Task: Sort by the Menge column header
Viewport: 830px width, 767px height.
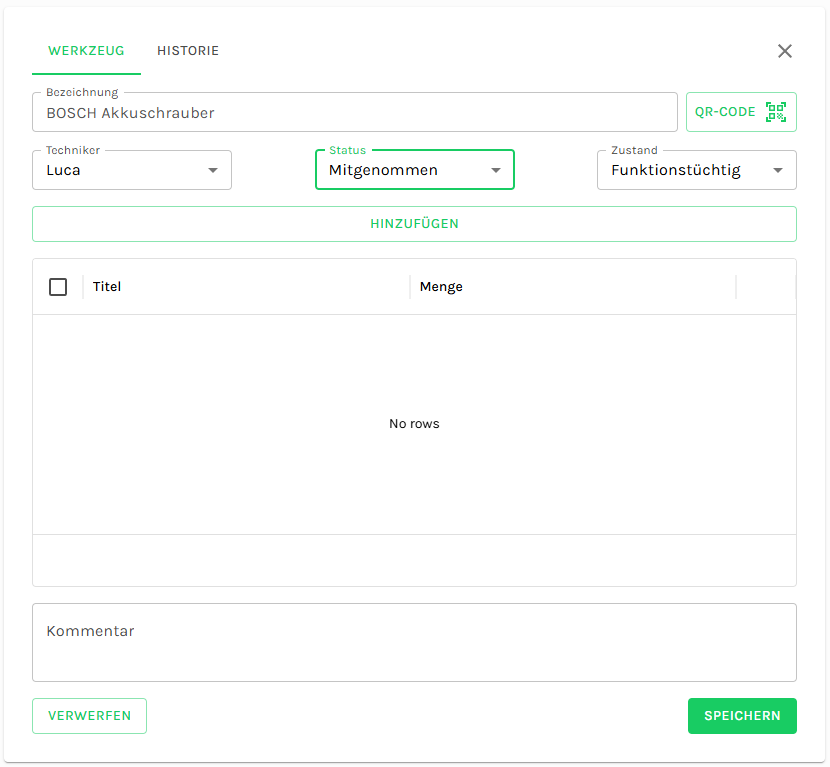Action: (x=441, y=287)
